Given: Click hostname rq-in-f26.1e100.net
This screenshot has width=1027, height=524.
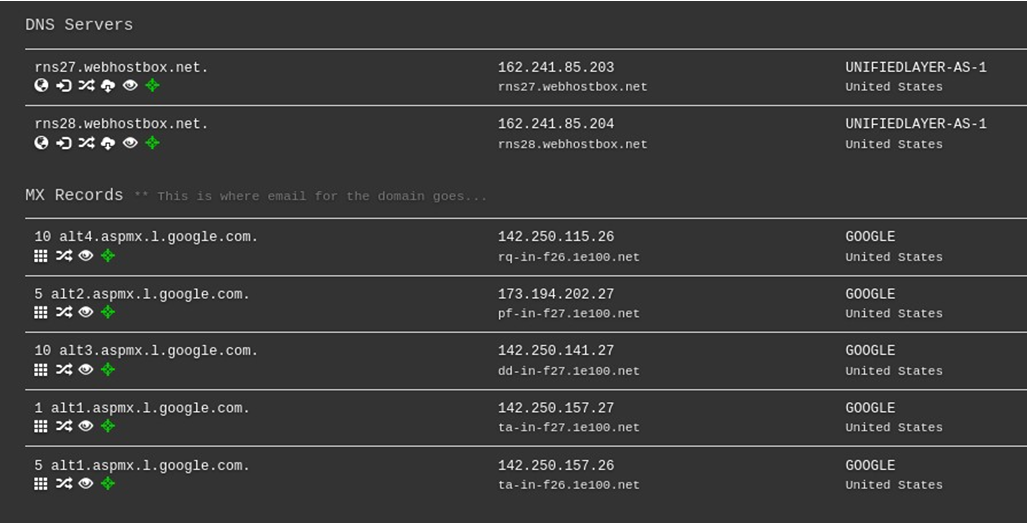Looking at the screenshot, I should 569,257.
